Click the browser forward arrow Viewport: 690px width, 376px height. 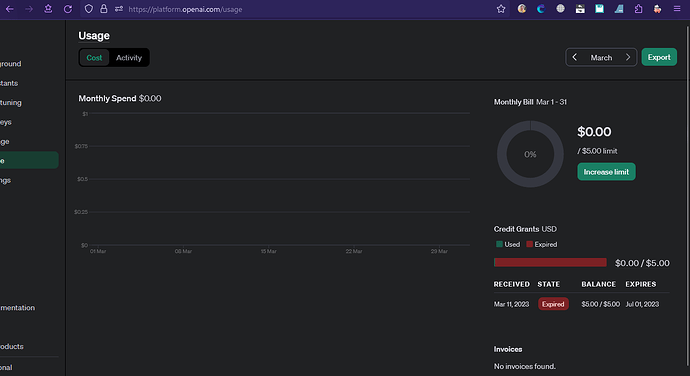[x=29, y=9]
